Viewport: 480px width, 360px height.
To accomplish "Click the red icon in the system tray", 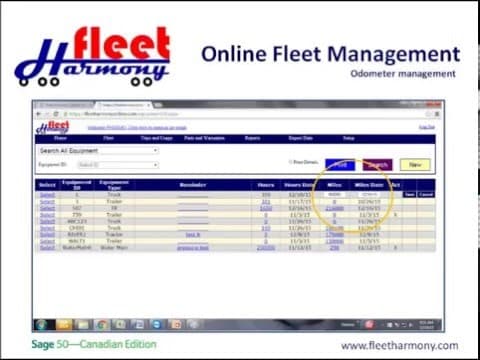I will click(x=369, y=324).
